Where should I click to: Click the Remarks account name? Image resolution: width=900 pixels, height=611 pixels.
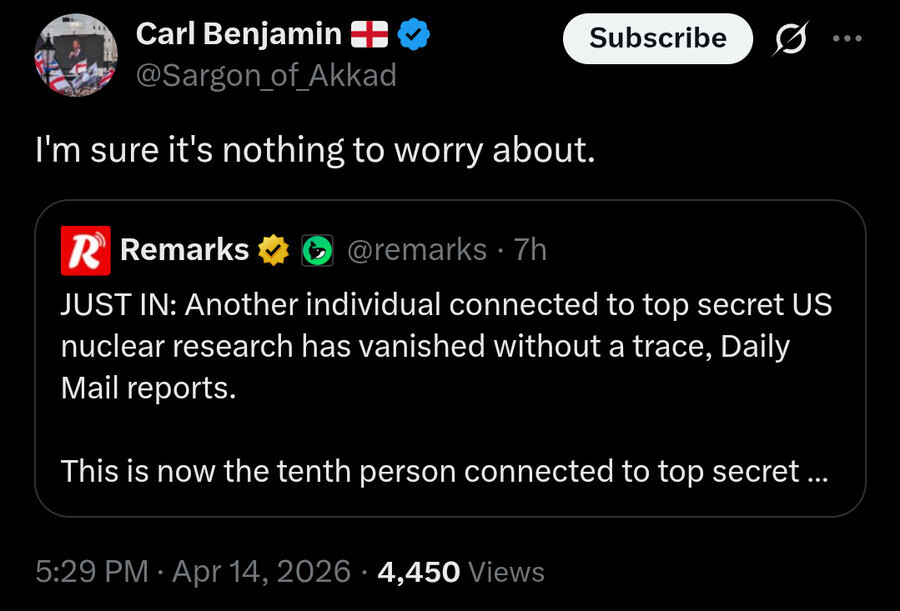point(184,250)
